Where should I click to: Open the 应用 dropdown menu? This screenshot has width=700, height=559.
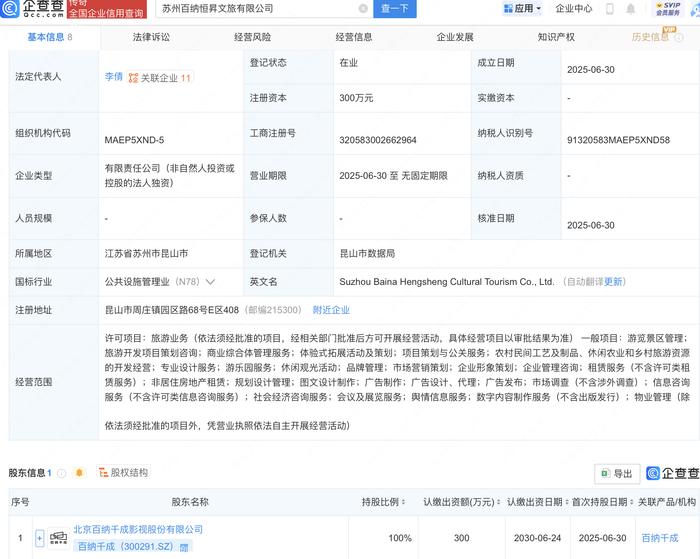522,8
